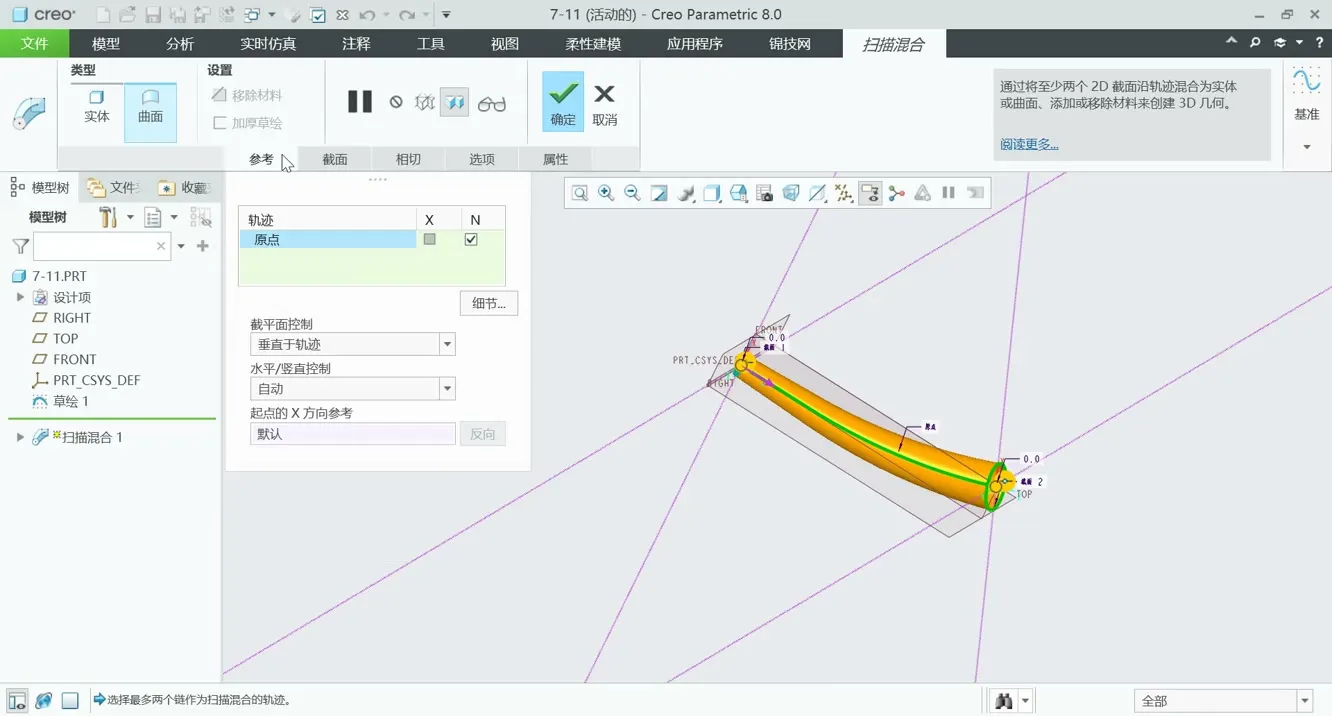Open the 阅读更多 help link
Viewport: 1332px width, 716px height.
[1029, 144]
